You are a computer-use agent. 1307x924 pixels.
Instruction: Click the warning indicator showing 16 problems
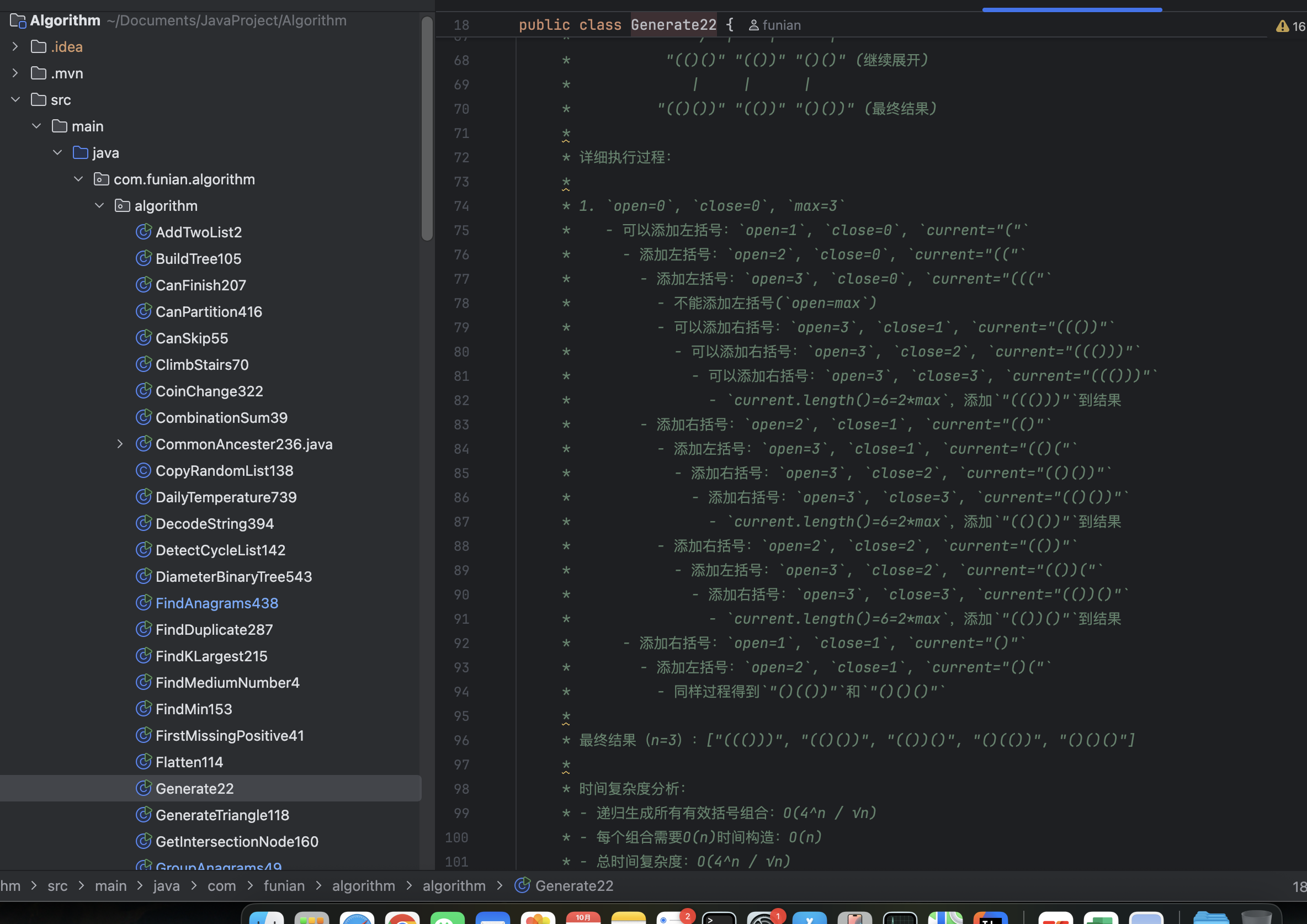pos(1289,26)
